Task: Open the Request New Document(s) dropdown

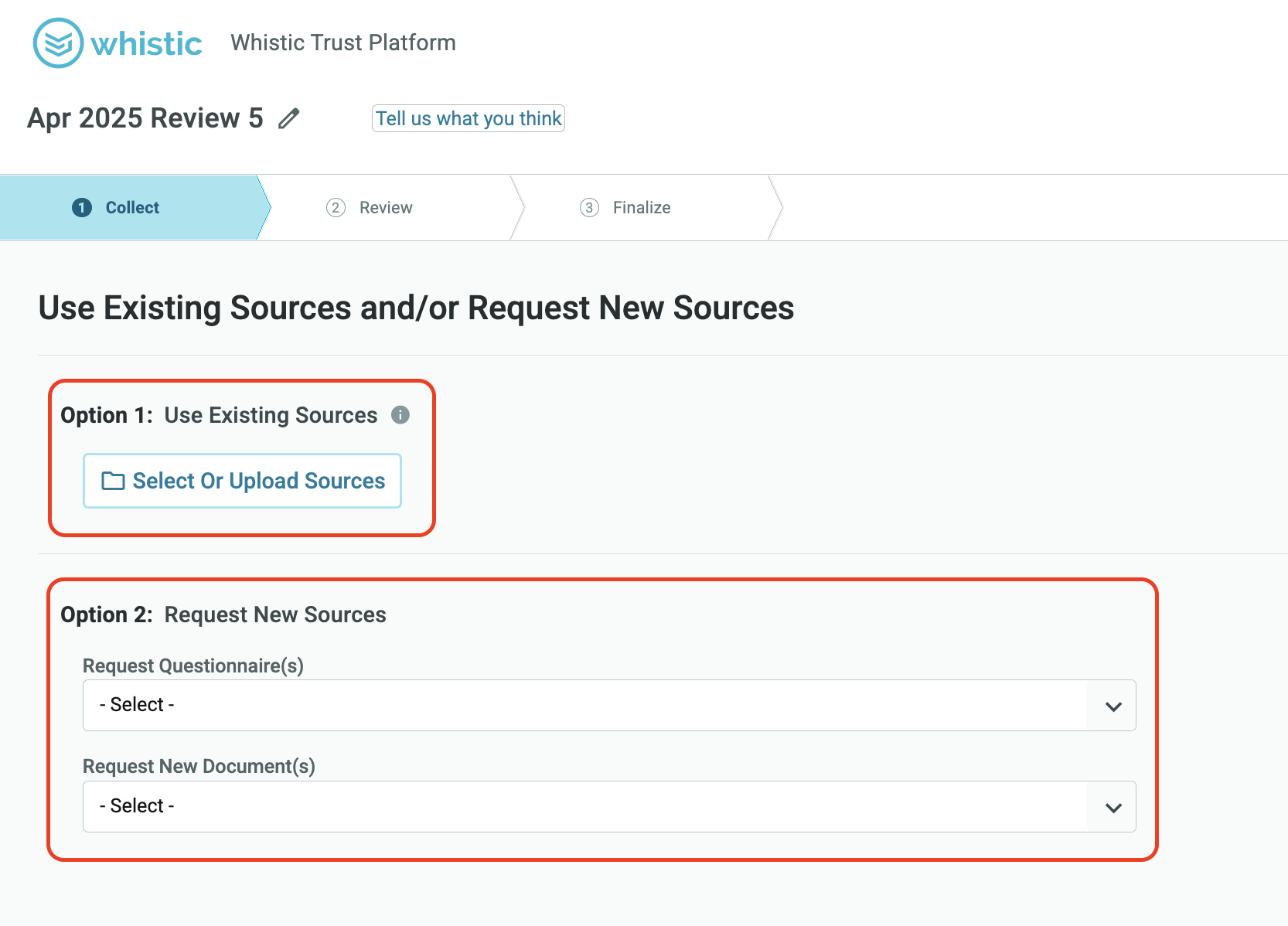Action: pos(609,806)
